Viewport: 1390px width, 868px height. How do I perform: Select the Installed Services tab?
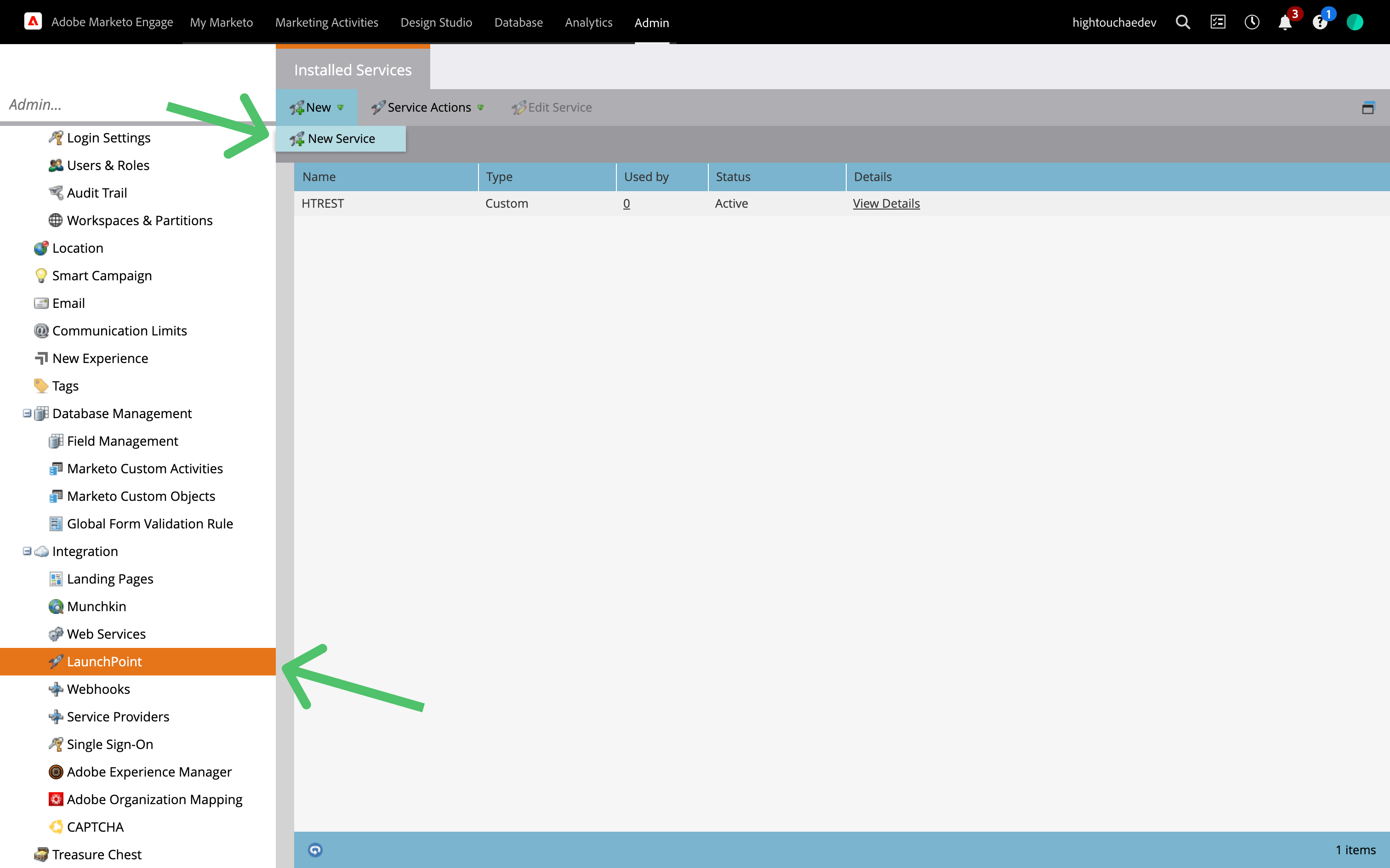point(353,69)
